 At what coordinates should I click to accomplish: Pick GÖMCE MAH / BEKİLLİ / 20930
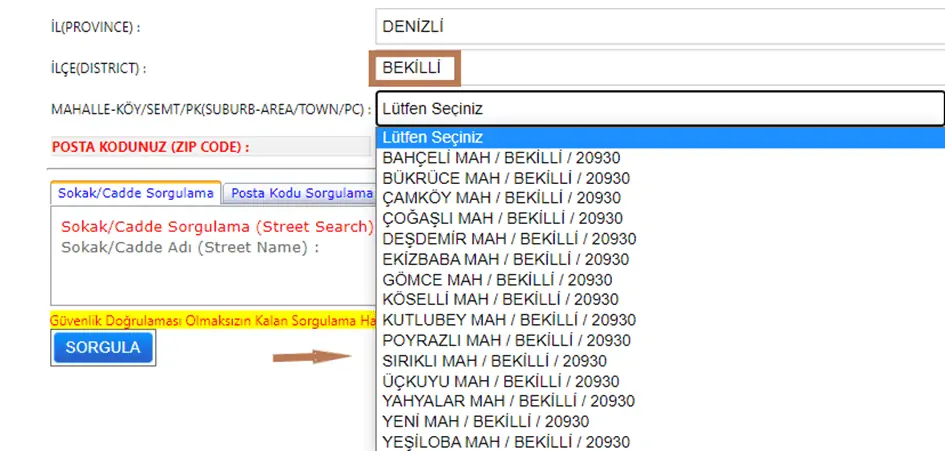pyautogui.click(x=497, y=280)
